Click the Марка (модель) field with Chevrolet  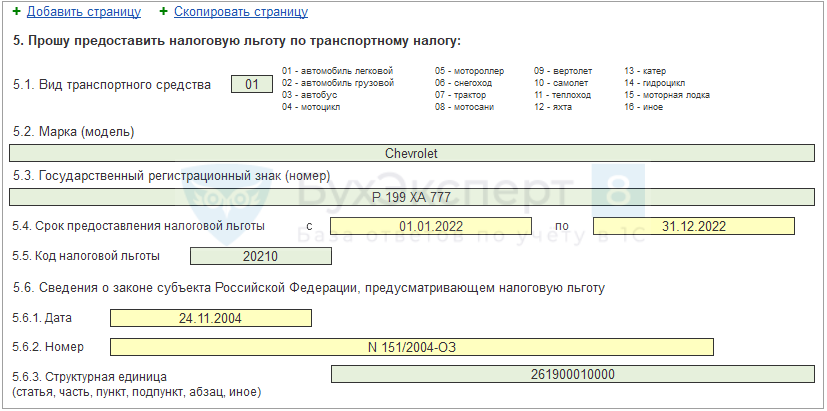pos(411,153)
